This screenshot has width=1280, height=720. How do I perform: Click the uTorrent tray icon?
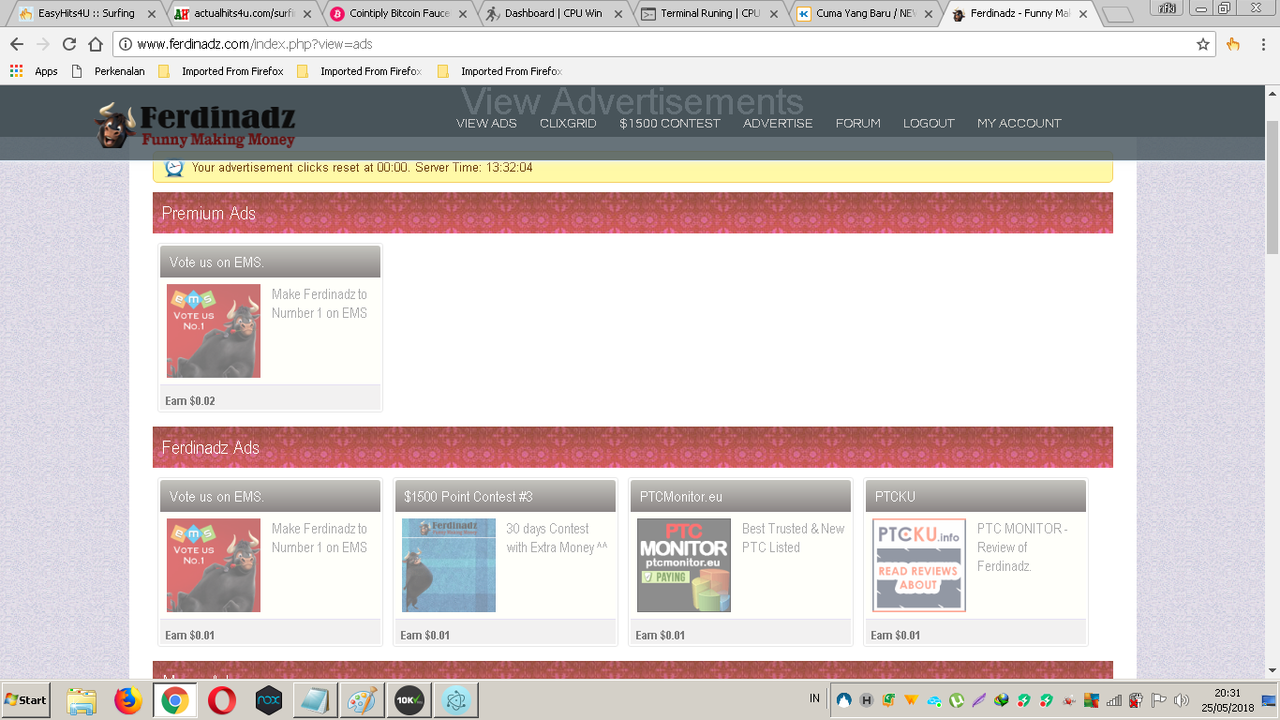click(956, 700)
